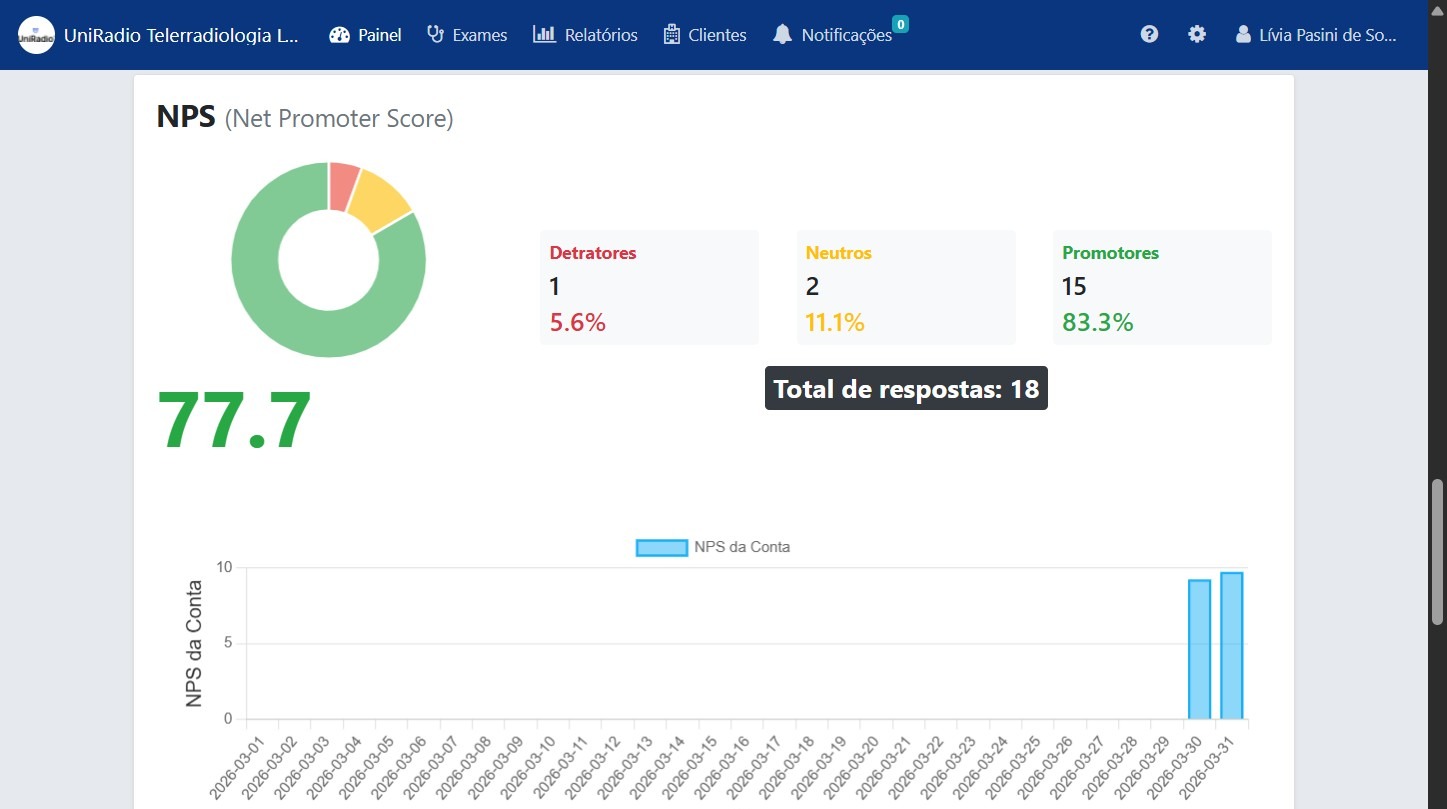Select the Detratores summary card
The height and width of the screenshot is (809, 1447).
coord(649,288)
